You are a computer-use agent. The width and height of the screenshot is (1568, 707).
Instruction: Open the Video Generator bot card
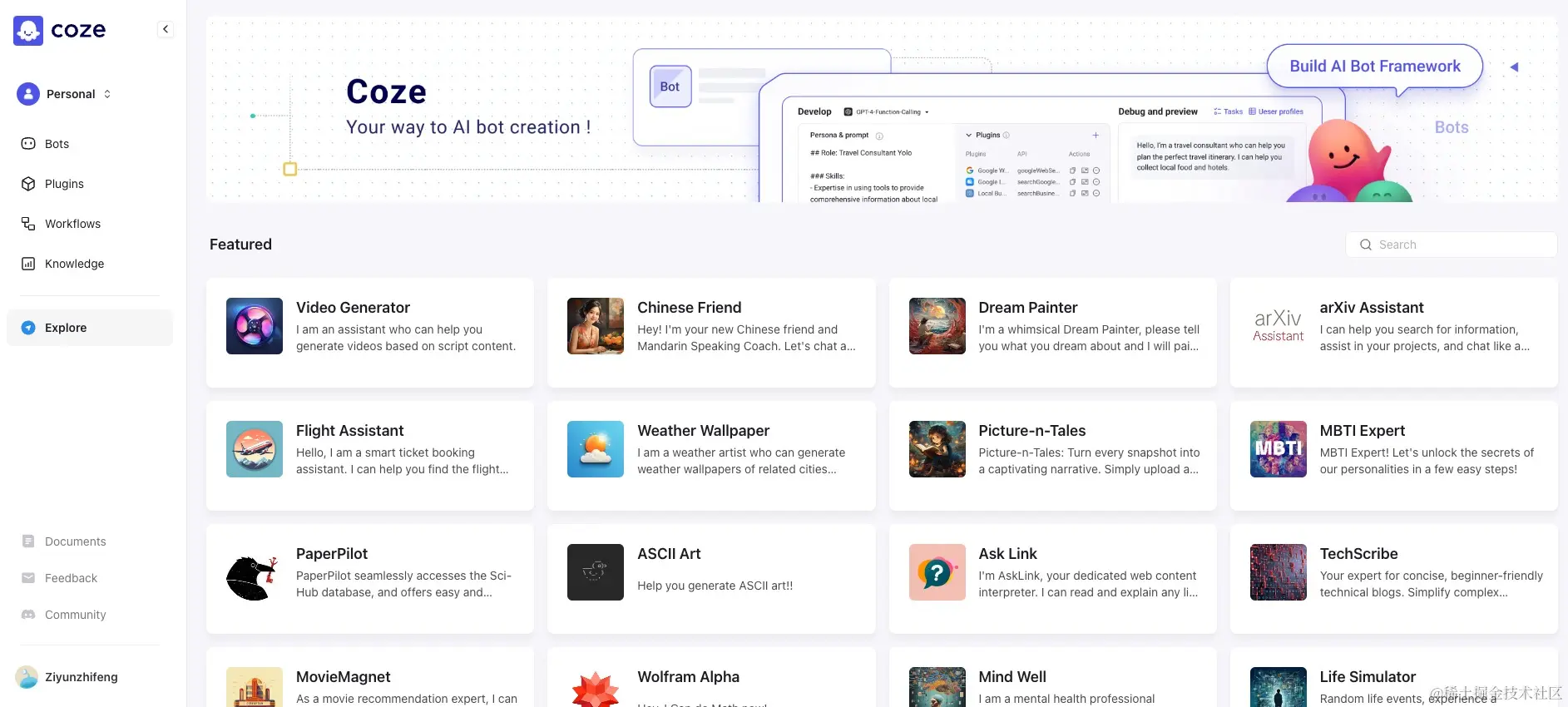[370, 333]
